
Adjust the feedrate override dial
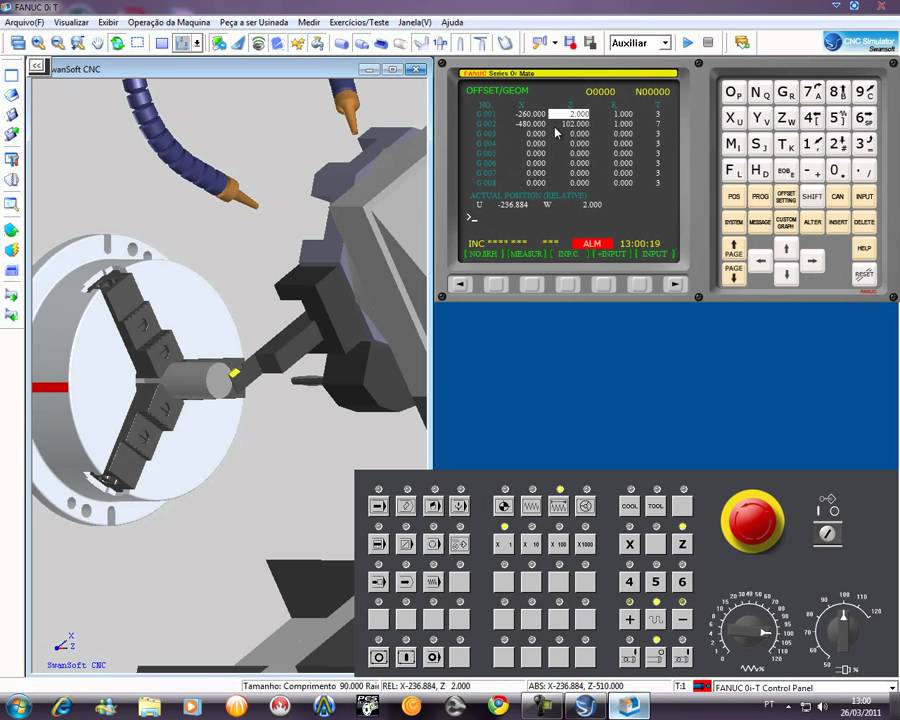click(750, 632)
